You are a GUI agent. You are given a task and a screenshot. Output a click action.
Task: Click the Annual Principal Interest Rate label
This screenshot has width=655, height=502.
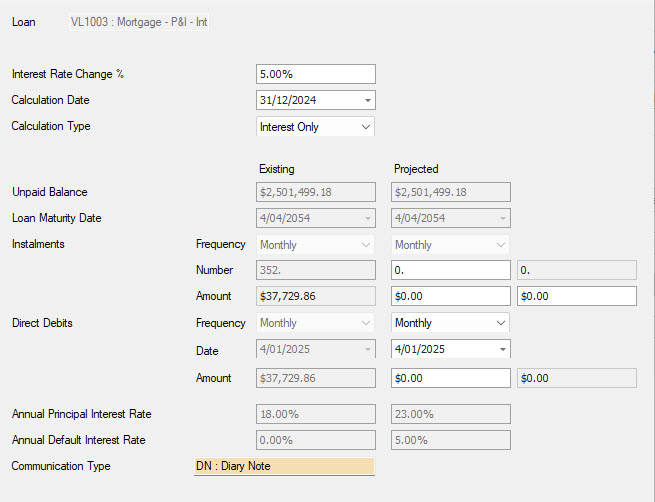click(81, 414)
